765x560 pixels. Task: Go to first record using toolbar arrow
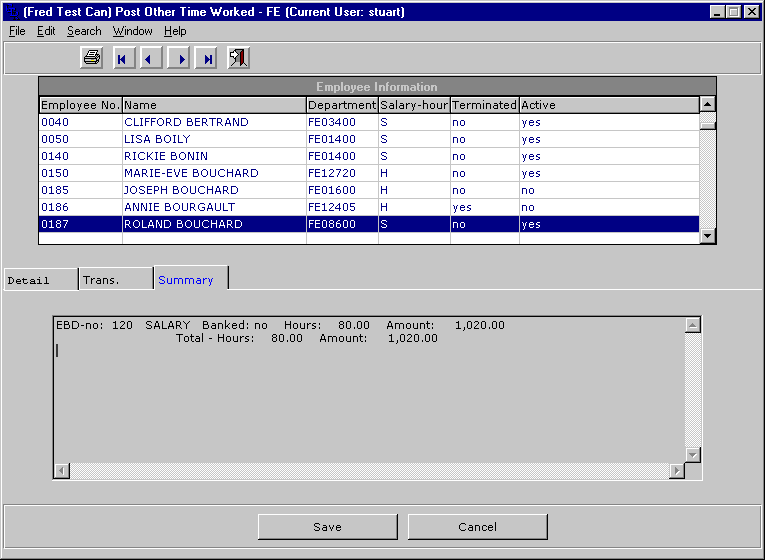[x=122, y=59]
